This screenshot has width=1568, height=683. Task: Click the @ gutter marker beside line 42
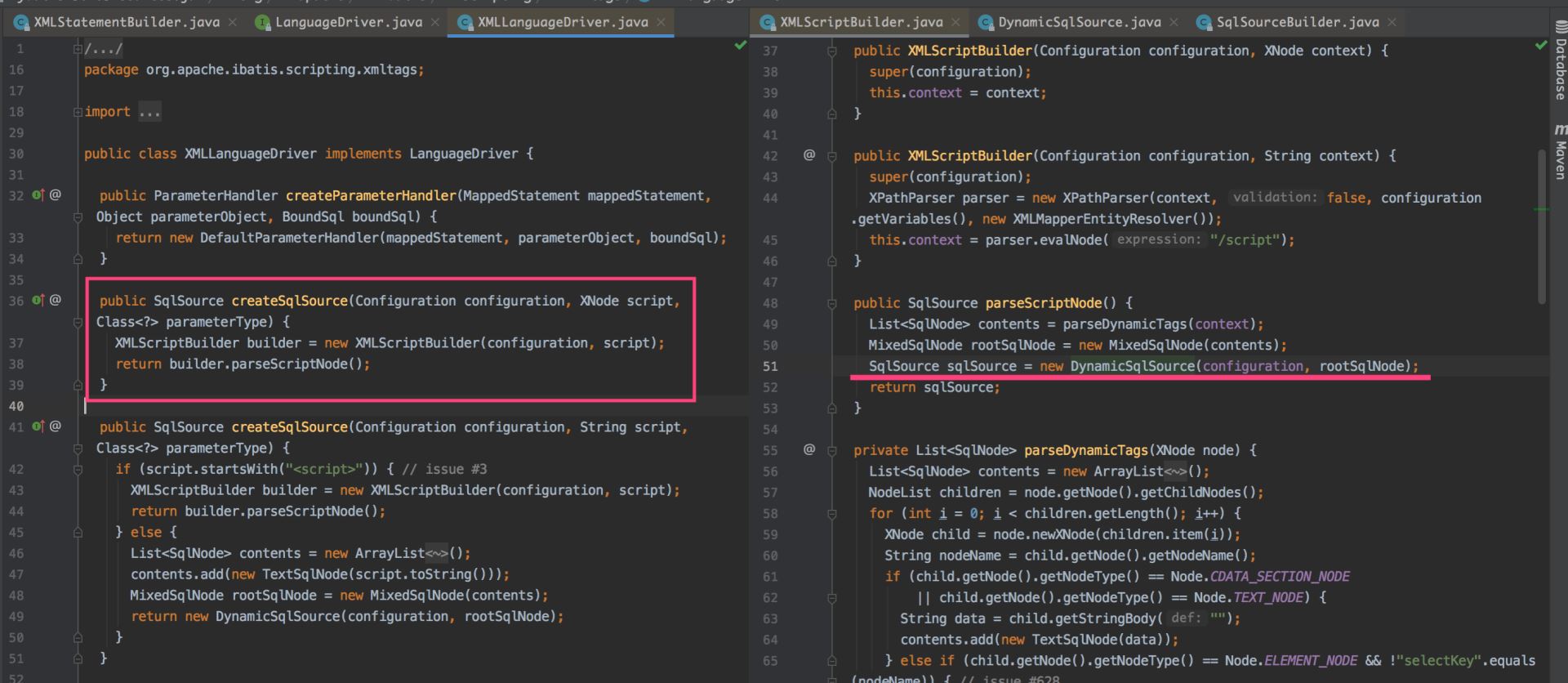(808, 154)
